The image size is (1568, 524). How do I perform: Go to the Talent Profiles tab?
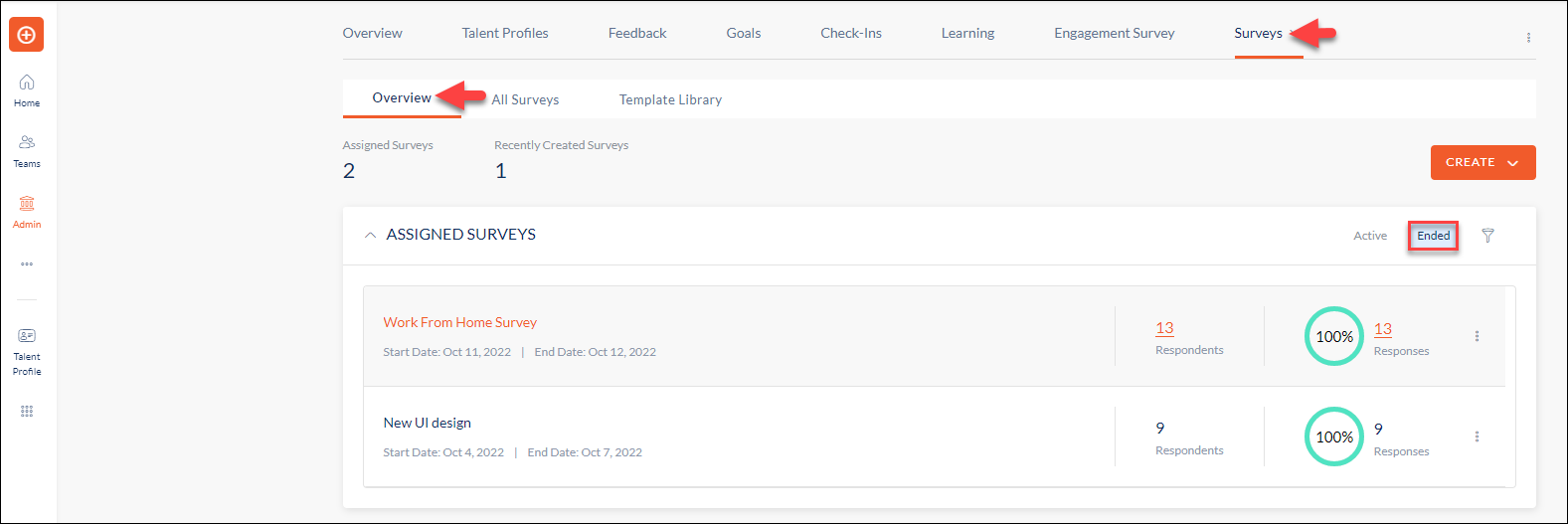(x=505, y=33)
